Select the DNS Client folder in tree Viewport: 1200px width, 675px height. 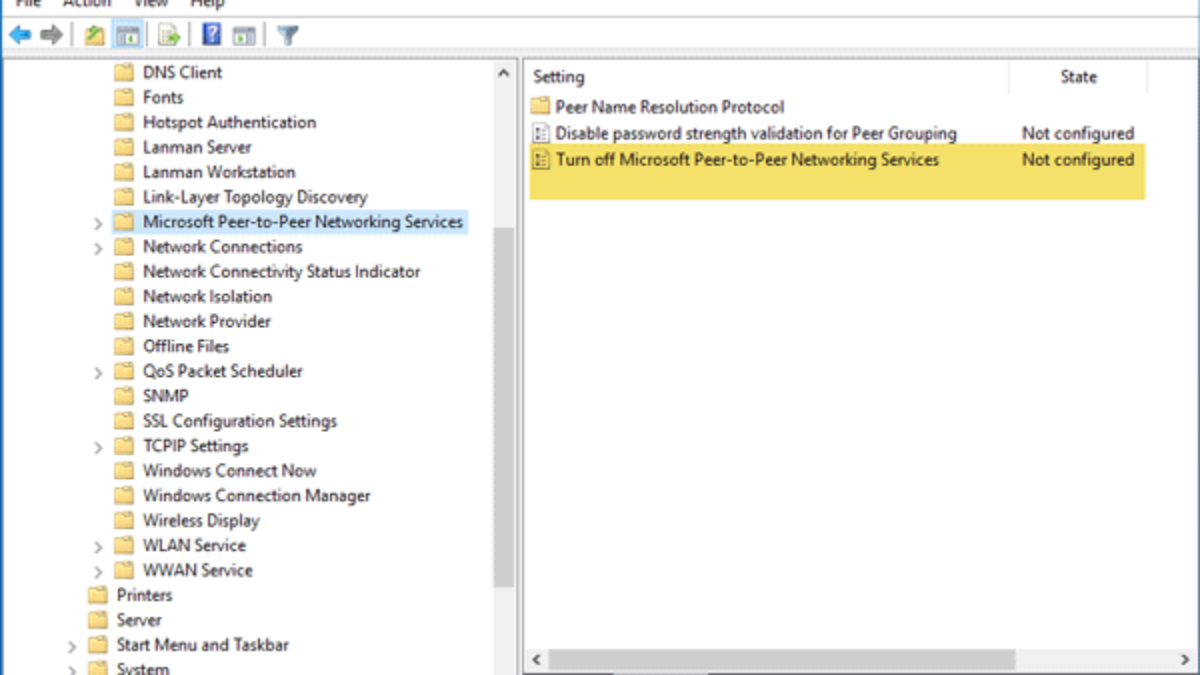[182, 73]
